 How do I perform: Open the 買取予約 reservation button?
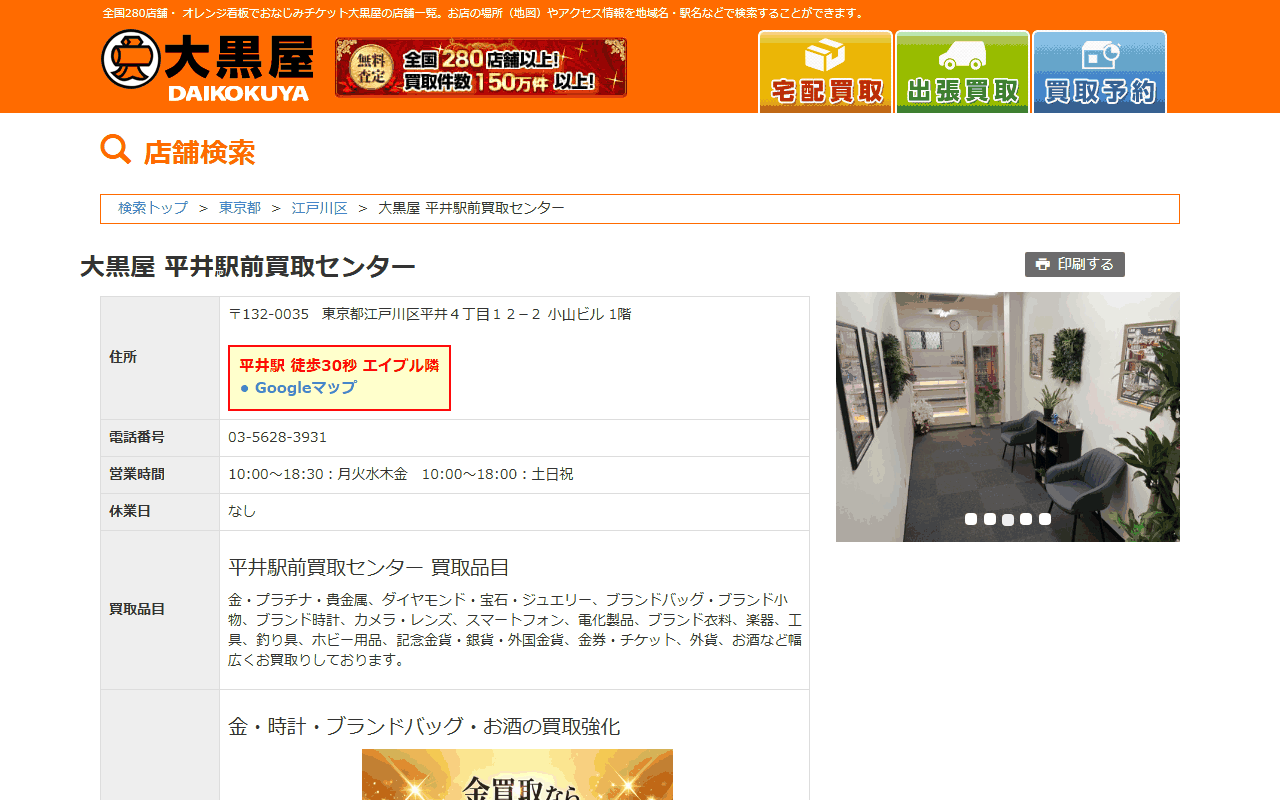[1099, 72]
